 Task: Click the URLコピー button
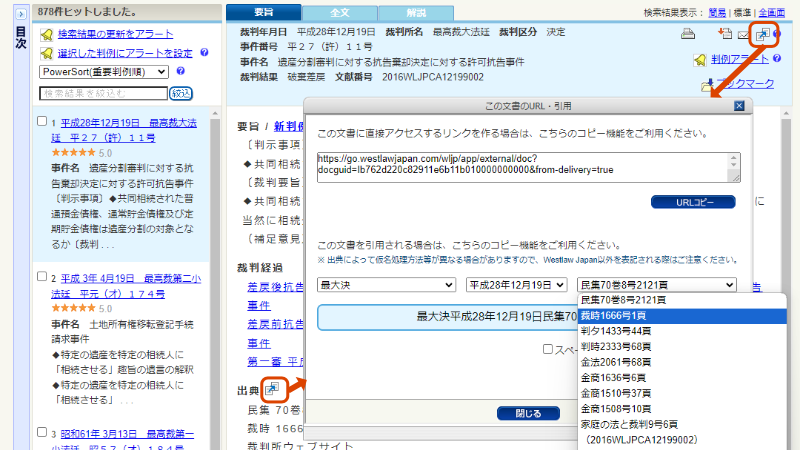click(x=693, y=202)
